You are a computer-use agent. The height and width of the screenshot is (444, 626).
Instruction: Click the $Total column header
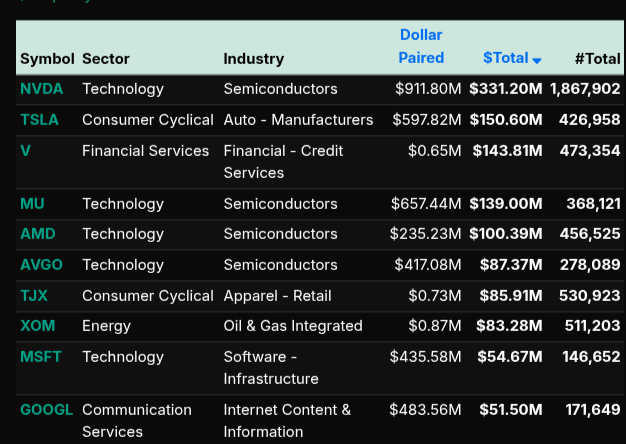pyautogui.click(x=506, y=59)
